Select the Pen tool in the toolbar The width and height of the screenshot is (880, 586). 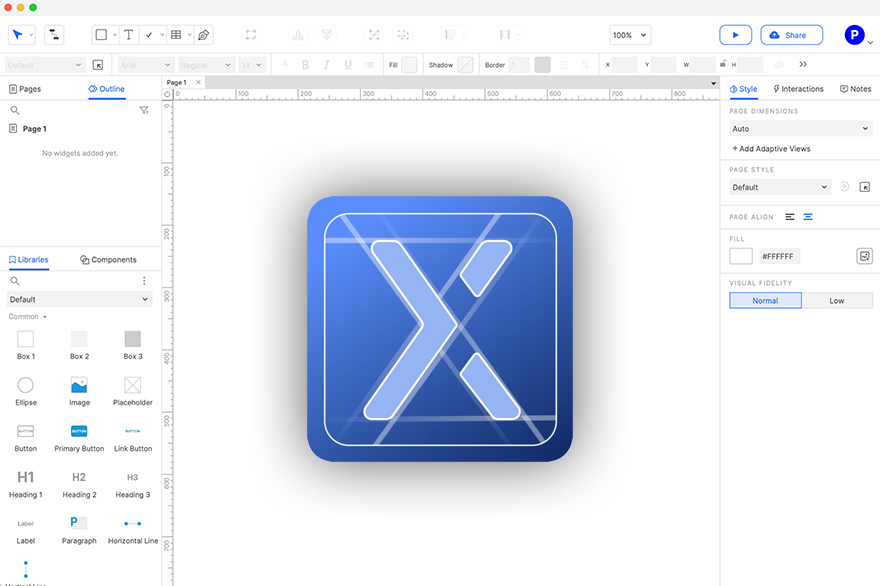point(203,34)
